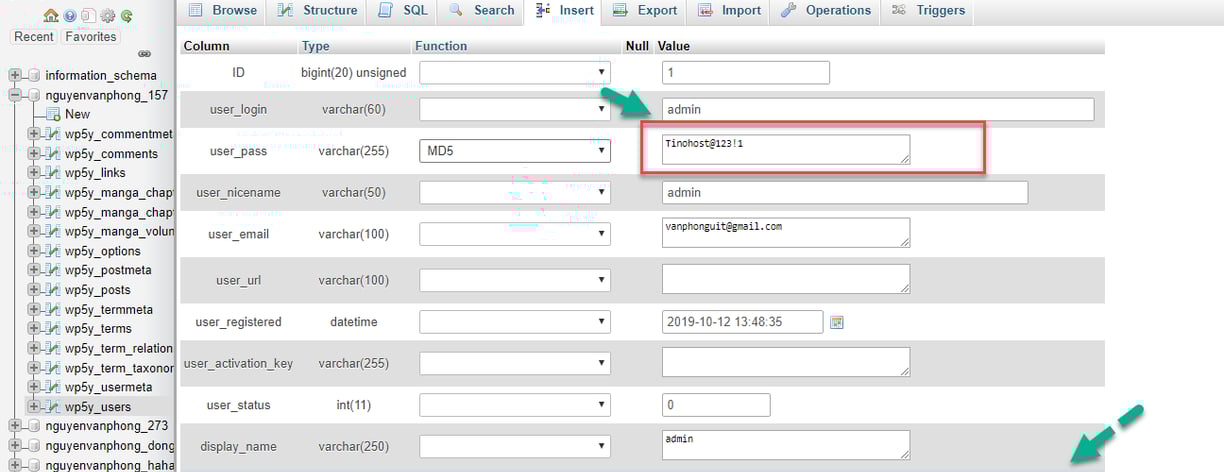Open the nguyenvanphong_haha database link
The height and width of the screenshot is (472, 1224).
[110, 465]
